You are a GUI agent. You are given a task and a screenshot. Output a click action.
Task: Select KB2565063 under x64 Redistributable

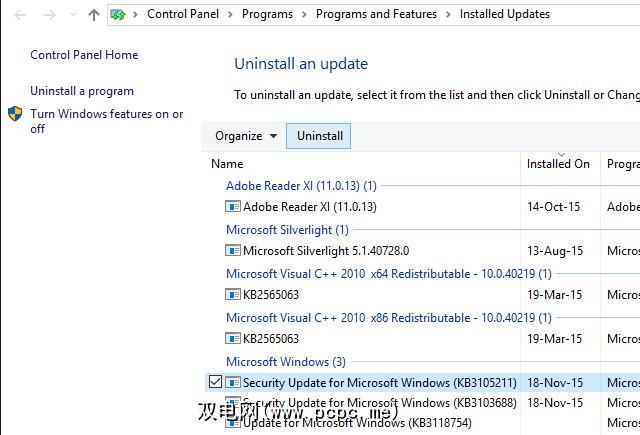pos(271,295)
